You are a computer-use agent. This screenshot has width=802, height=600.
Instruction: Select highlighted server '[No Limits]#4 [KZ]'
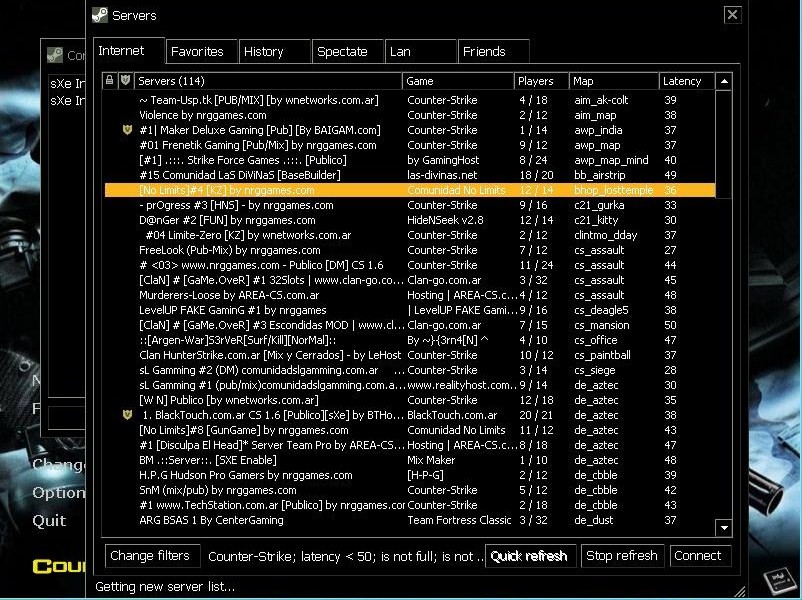click(410, 190)
